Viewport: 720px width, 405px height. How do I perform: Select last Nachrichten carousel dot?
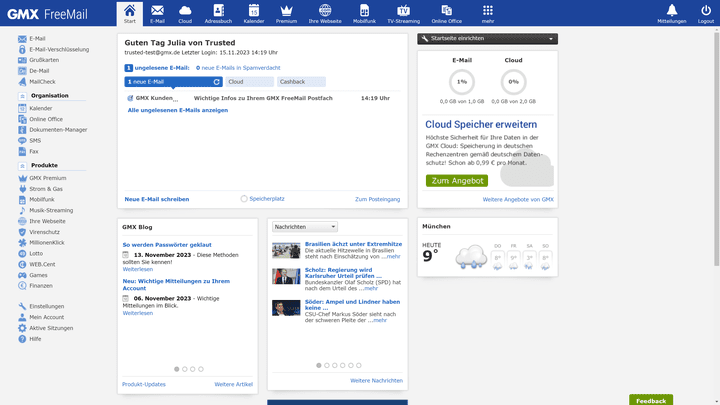359,366
